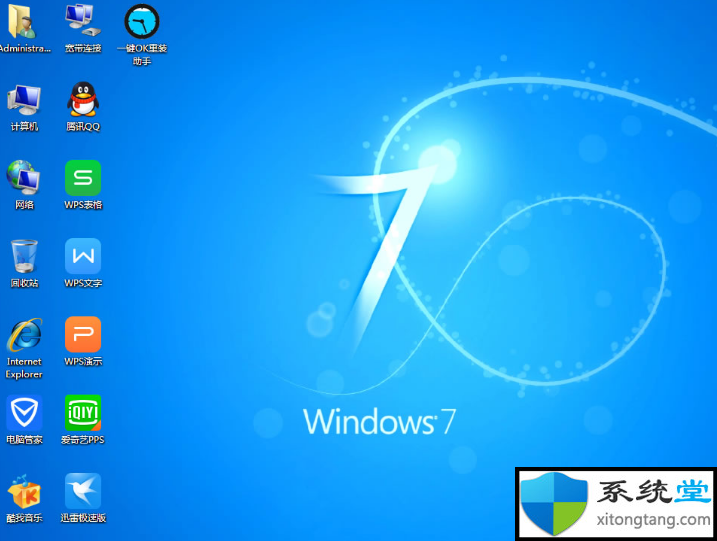This screenshot has width=717, height=541.
Task: Launch 爱奇艺PPS iQIYI icon
Action: pos(83,412)
